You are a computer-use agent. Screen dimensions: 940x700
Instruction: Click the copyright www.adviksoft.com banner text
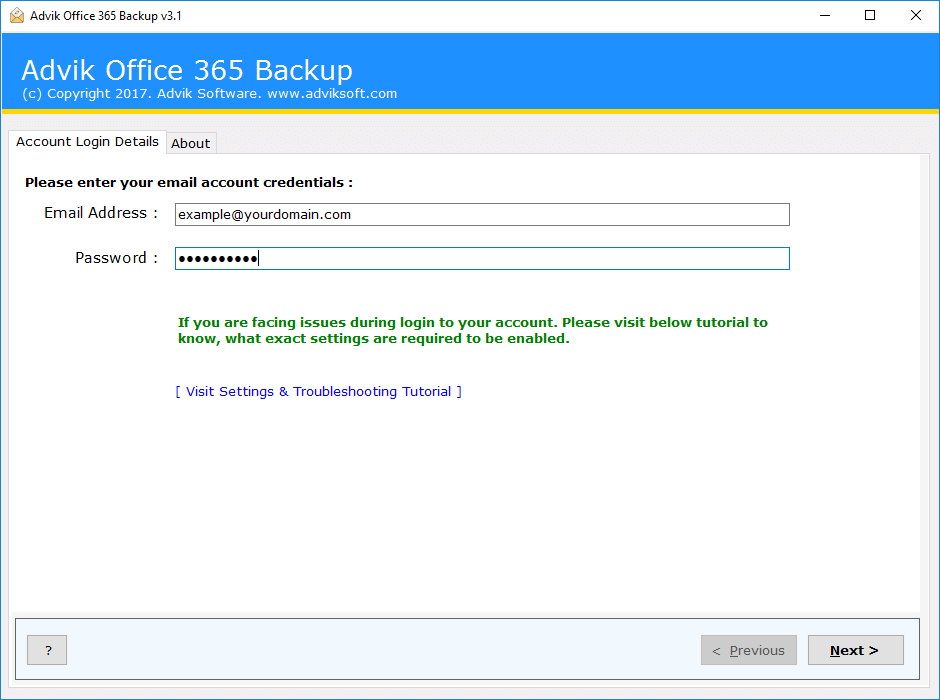click(x=209, y=93)
